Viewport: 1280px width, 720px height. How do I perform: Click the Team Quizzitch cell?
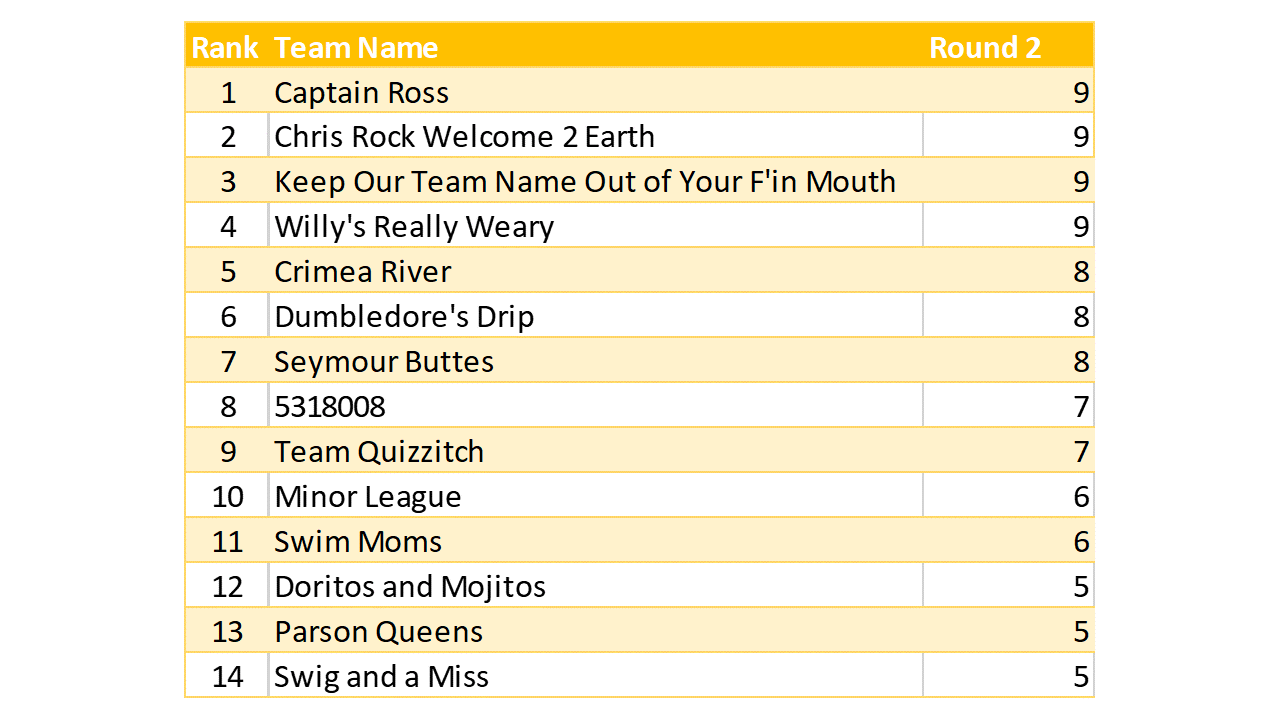point(379,451)
